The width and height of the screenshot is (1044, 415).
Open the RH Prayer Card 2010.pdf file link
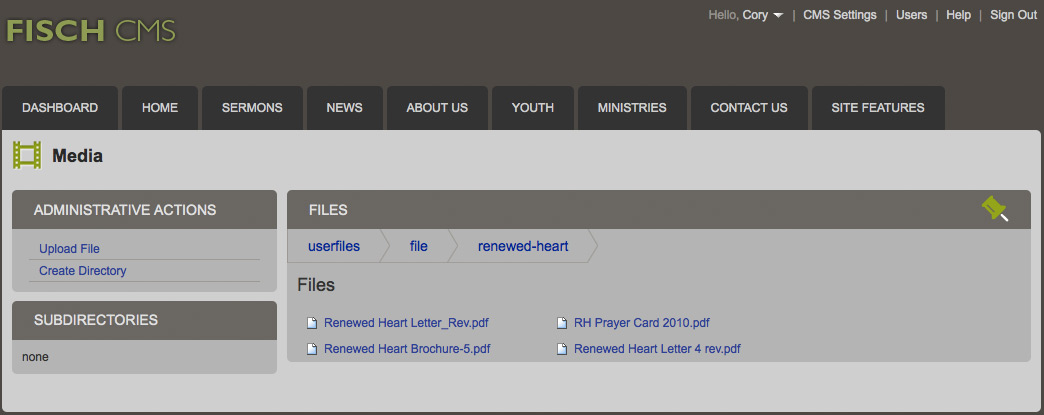coord(642,323)
